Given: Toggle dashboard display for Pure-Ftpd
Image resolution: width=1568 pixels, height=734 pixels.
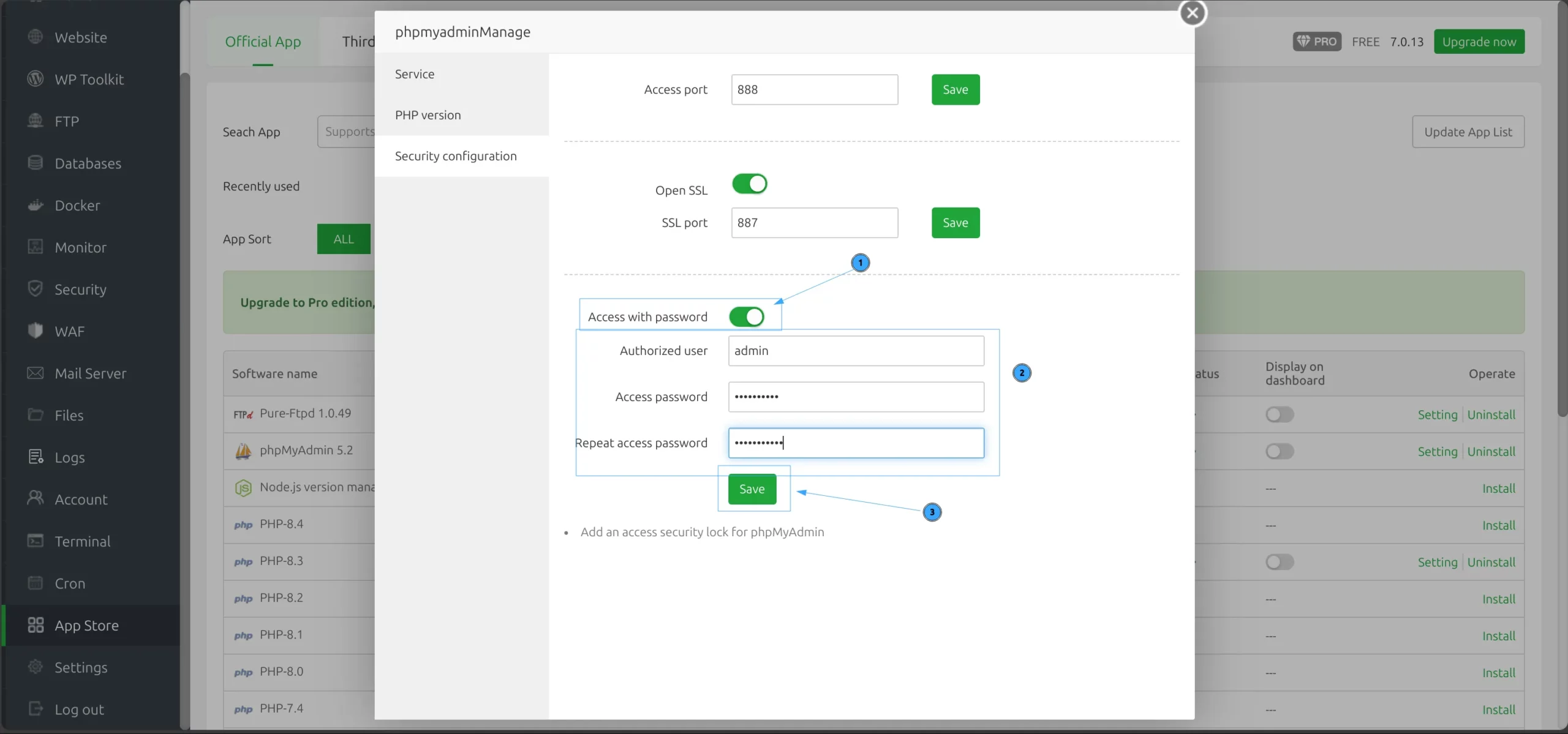Looking at the screenshot, I should click(1280, 414).
